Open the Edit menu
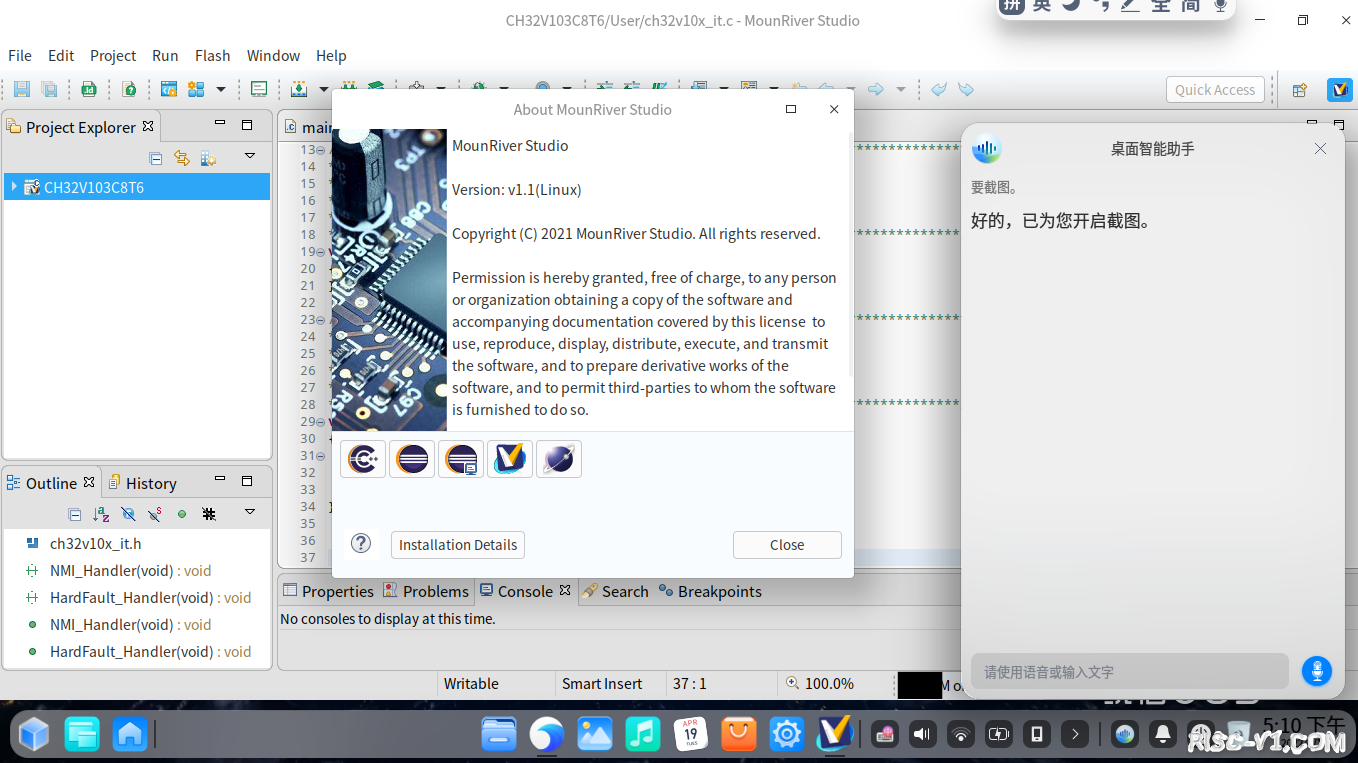Viewport: 1358px width, 763px height. pyautogui.click(x=61, y=56)
